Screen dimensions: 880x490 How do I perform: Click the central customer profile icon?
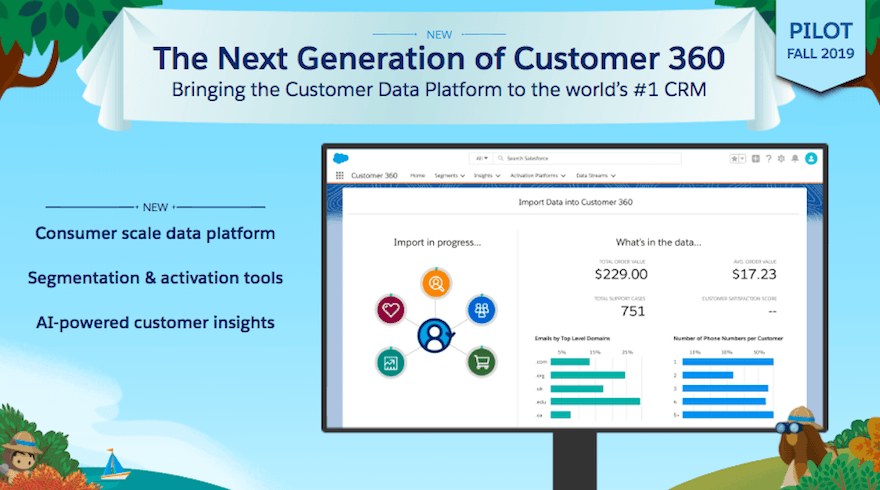[436, 335]
